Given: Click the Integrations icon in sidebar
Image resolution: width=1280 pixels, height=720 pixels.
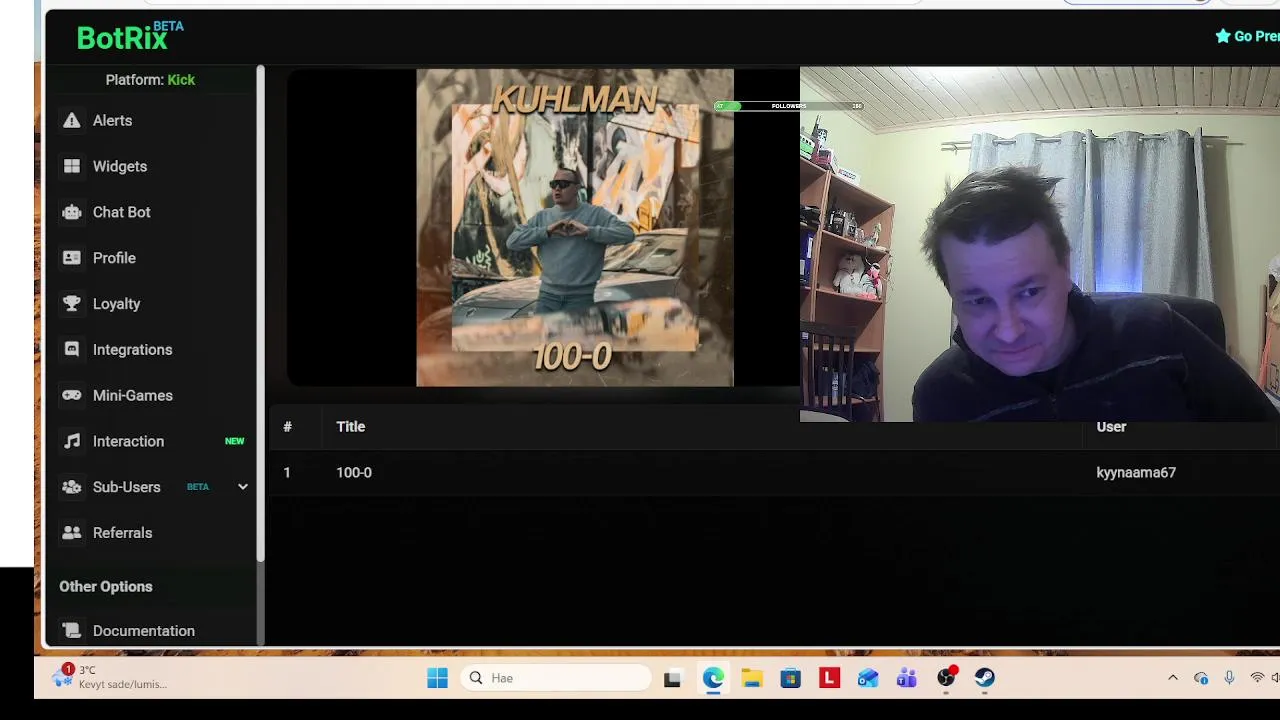Looking at the screenshot, I should coord(71,350).
